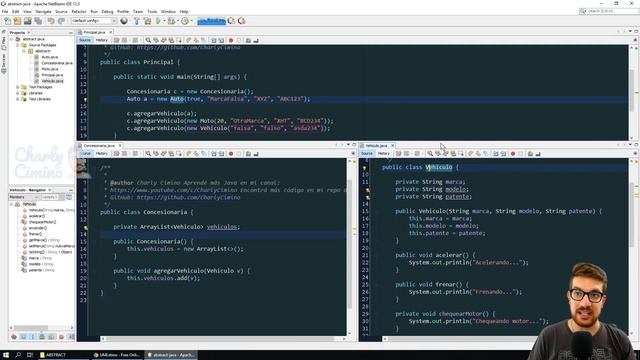
Task: Select the Concesionaria.java editor tab
Action: point(99,145)
